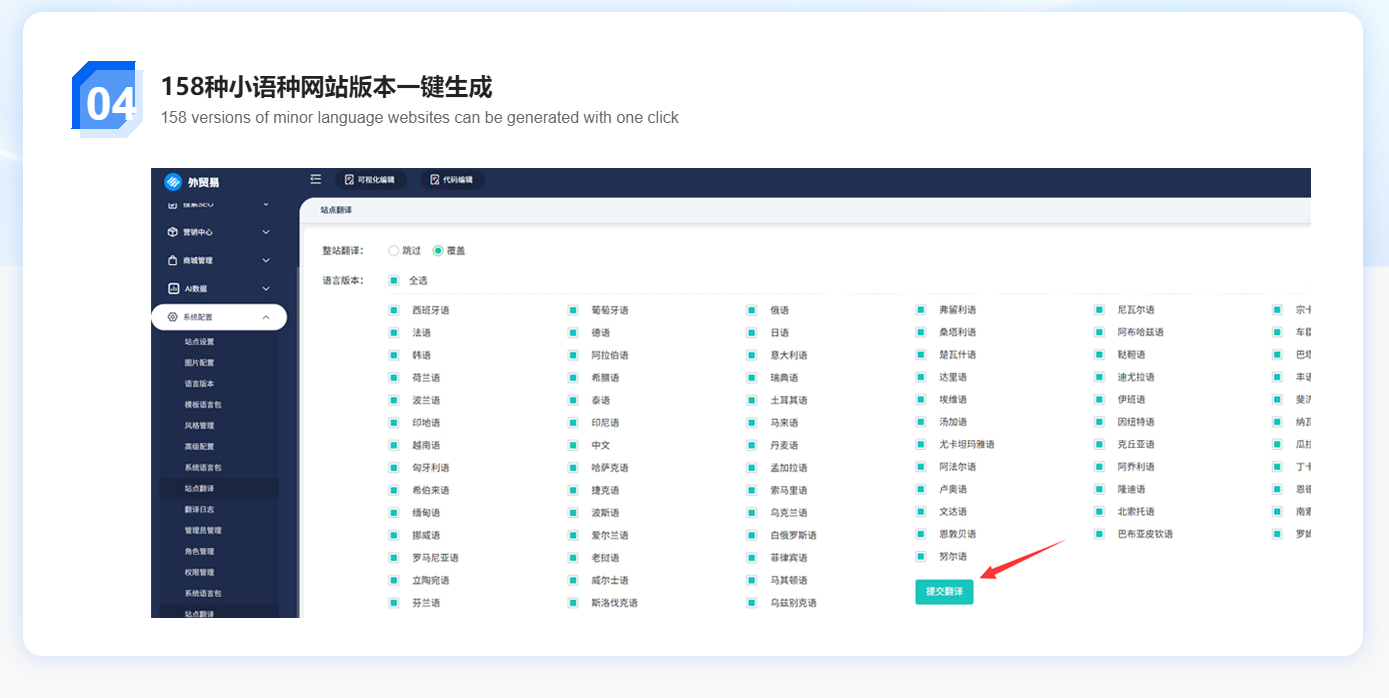
Task: Collapse the 系统配置 menu chevron
Action: [x=266, y=317]
